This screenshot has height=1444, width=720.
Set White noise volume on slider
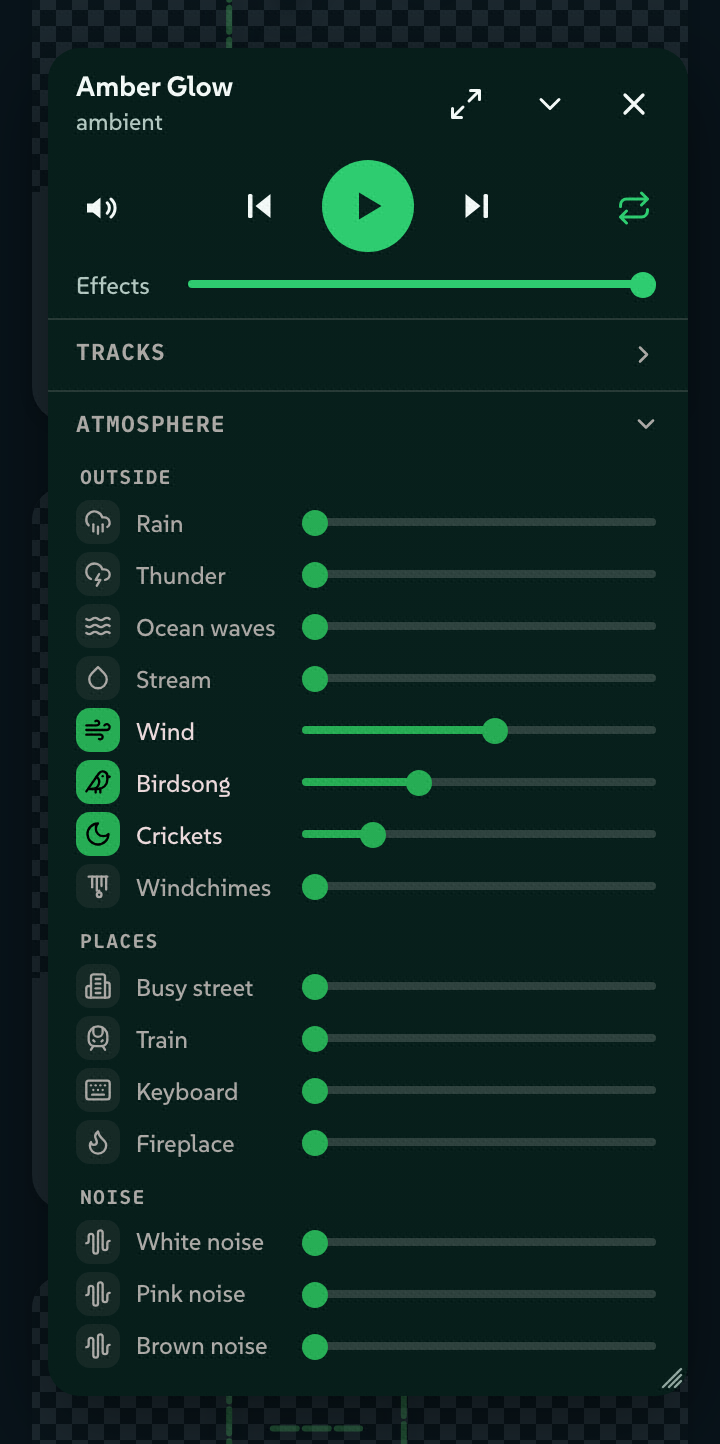(x=479, y=1242)
